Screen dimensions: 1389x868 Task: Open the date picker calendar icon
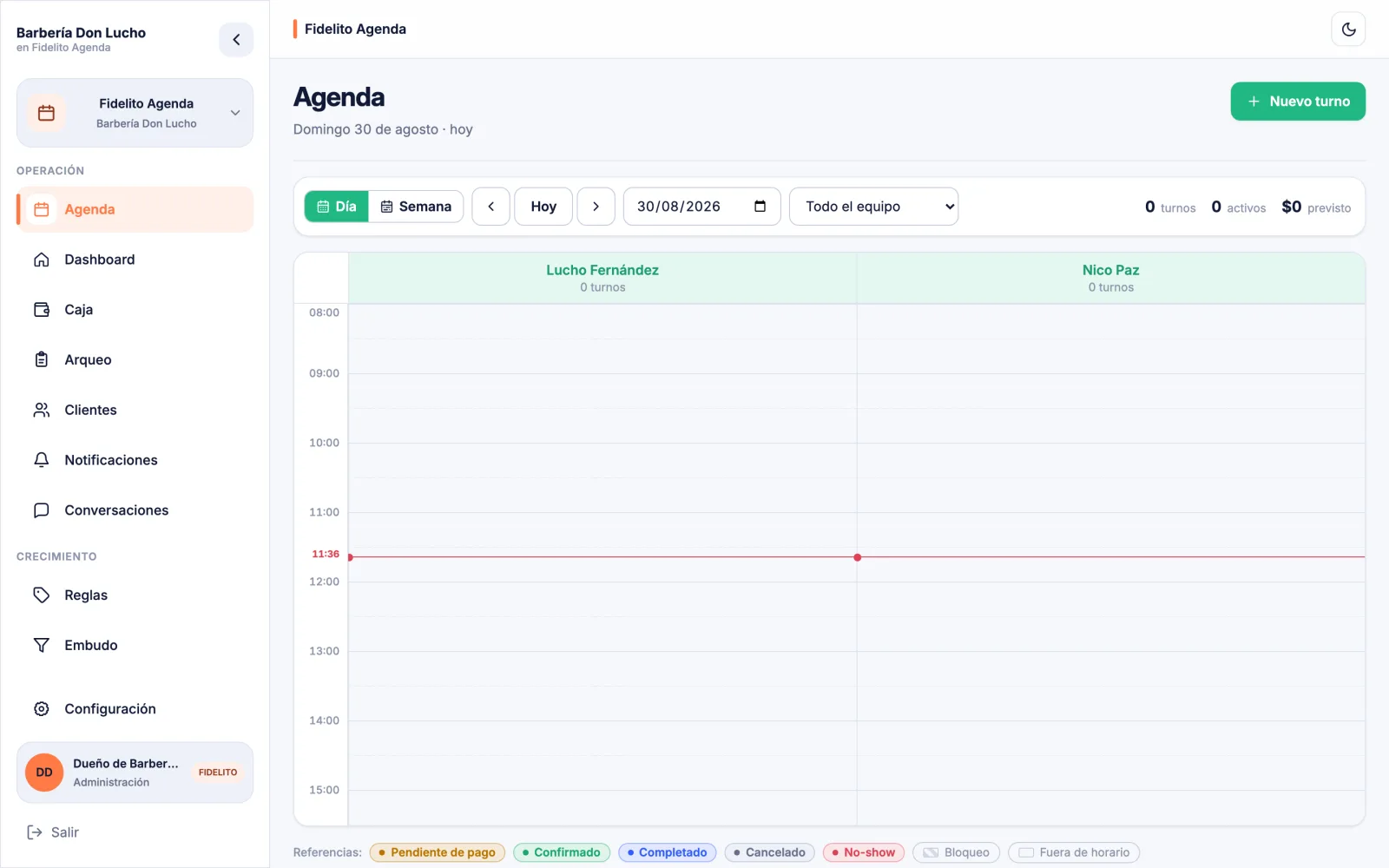click(760, 207)
